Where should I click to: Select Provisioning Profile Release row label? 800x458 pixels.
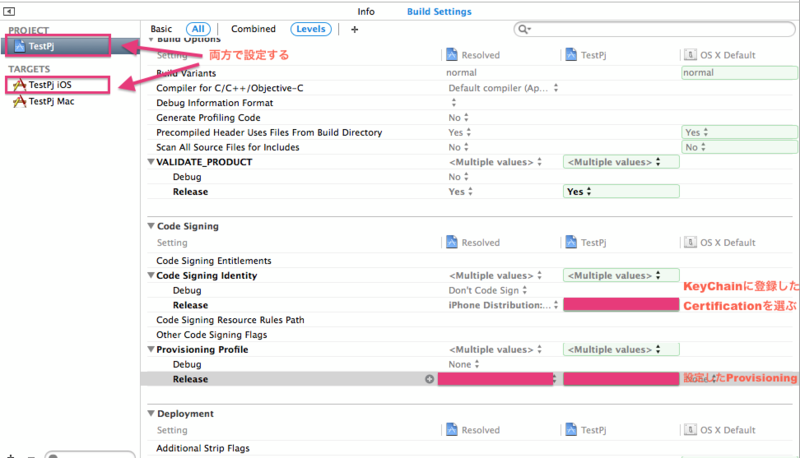click(x=190, y=379)
